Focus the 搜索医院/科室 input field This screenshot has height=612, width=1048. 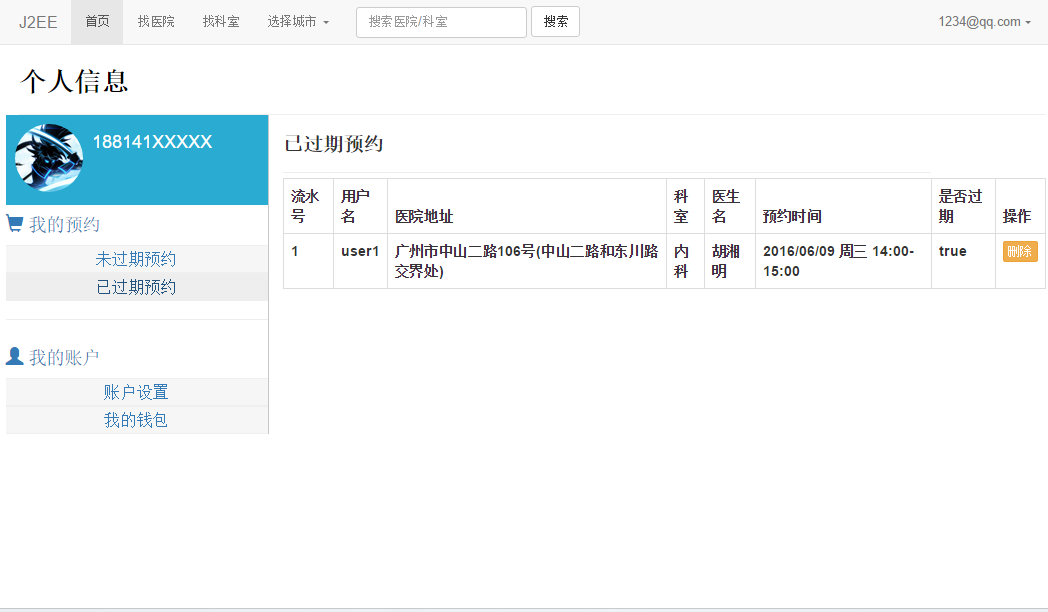point(441,22)
